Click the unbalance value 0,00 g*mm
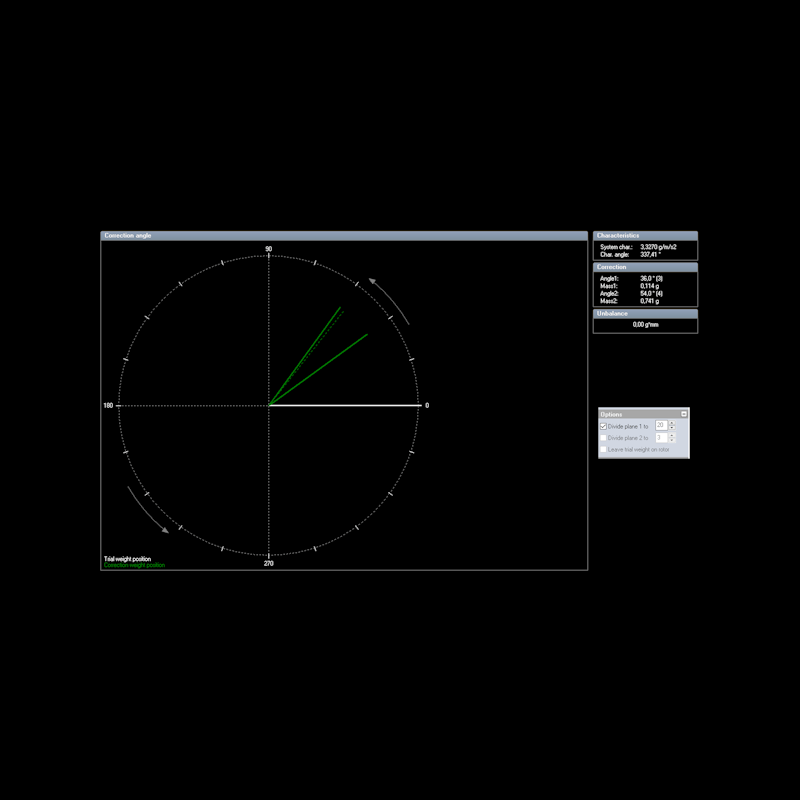 point(645,324)
